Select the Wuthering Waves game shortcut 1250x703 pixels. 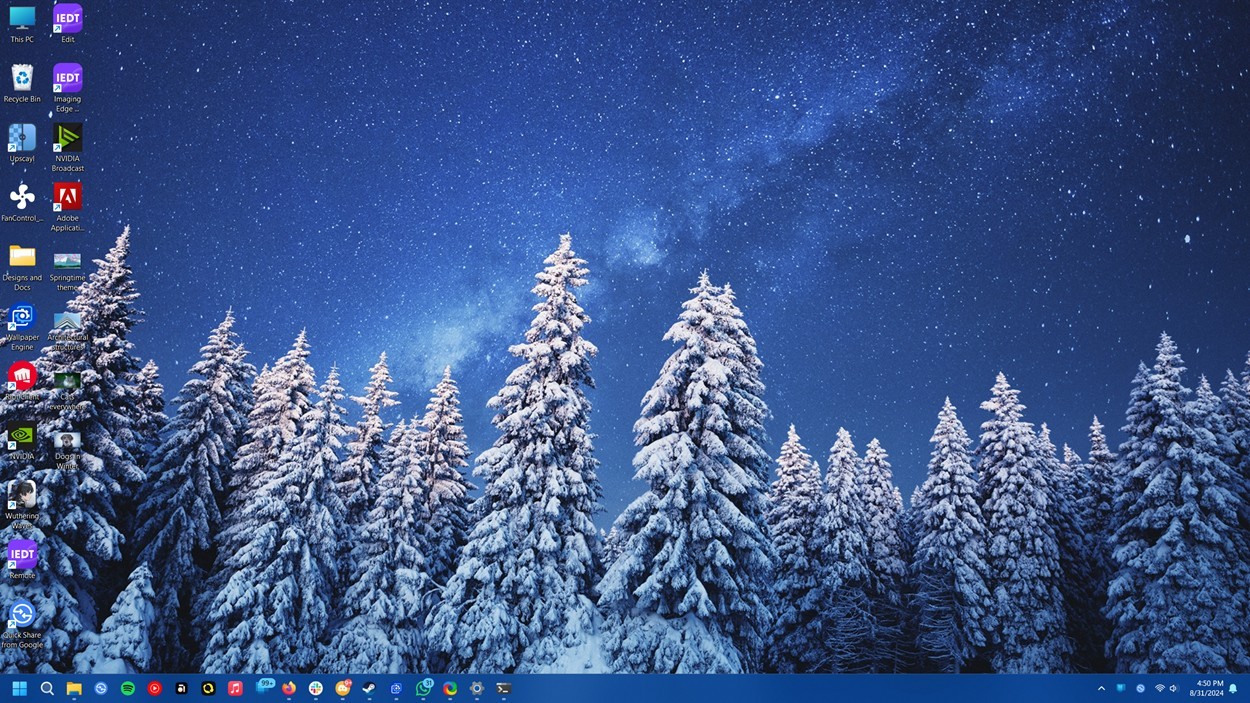[22, 504]
